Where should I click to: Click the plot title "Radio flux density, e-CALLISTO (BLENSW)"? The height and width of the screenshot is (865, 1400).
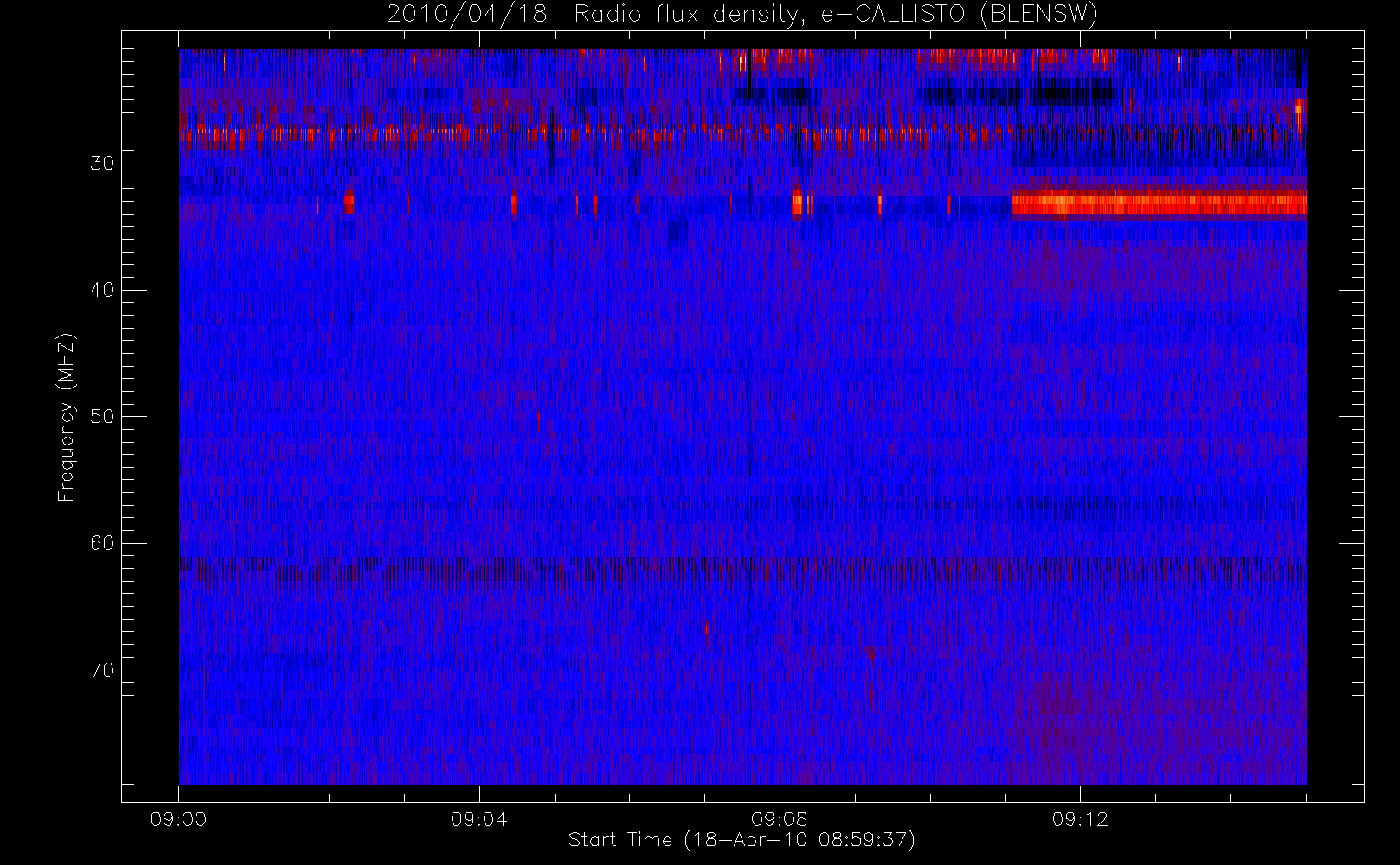[836, 15]
